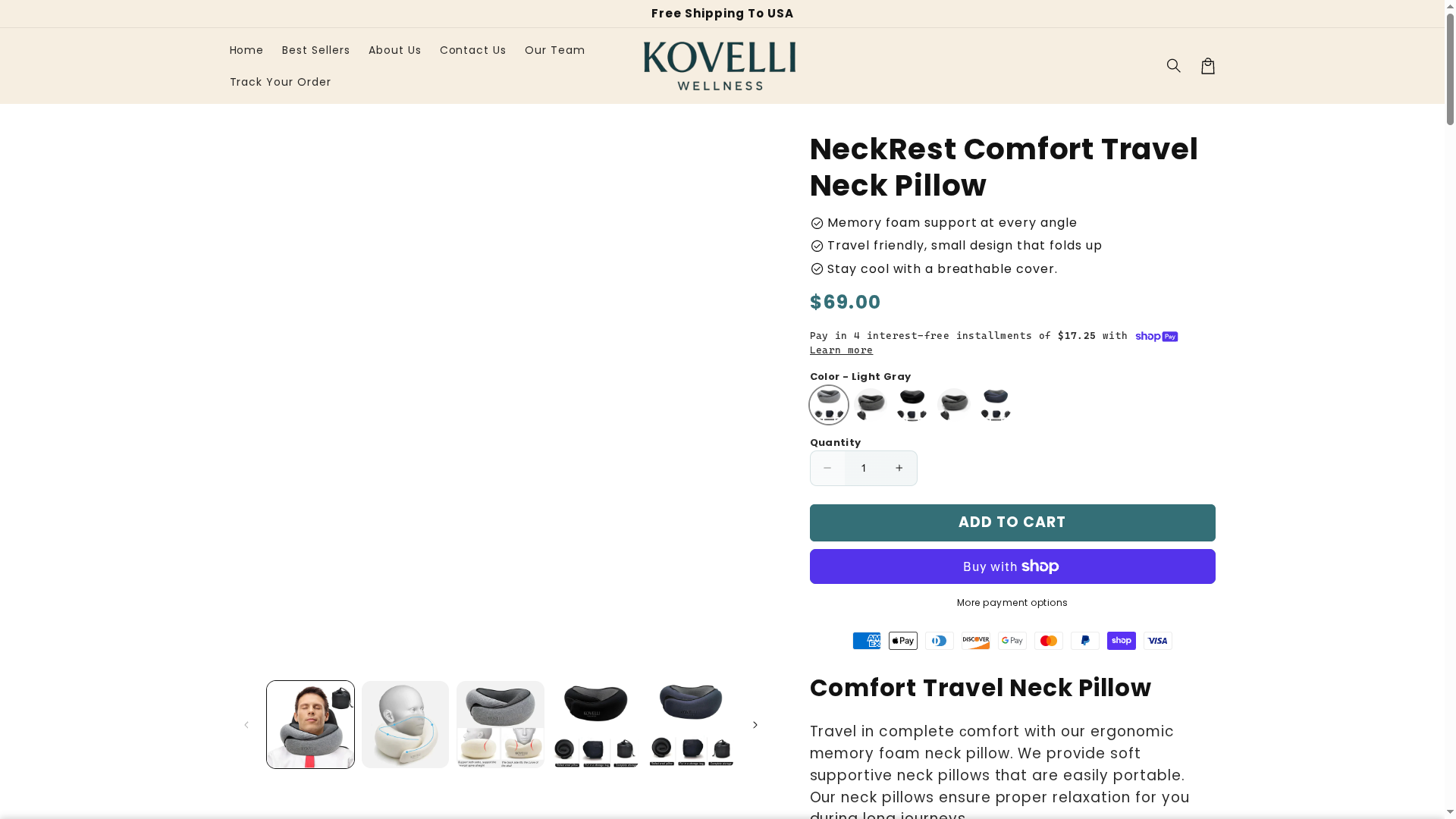
Task: Open the shopping cart
Action: click(1207, 65)
